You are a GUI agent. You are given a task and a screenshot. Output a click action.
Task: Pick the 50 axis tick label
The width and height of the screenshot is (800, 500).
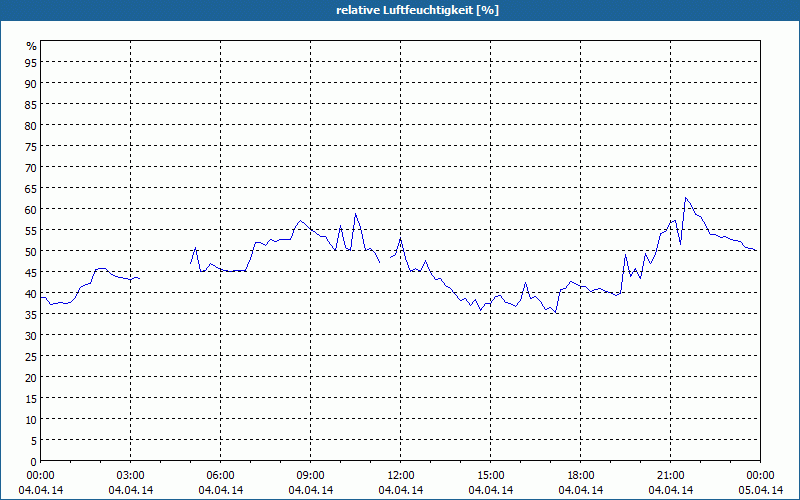(31, 252)
